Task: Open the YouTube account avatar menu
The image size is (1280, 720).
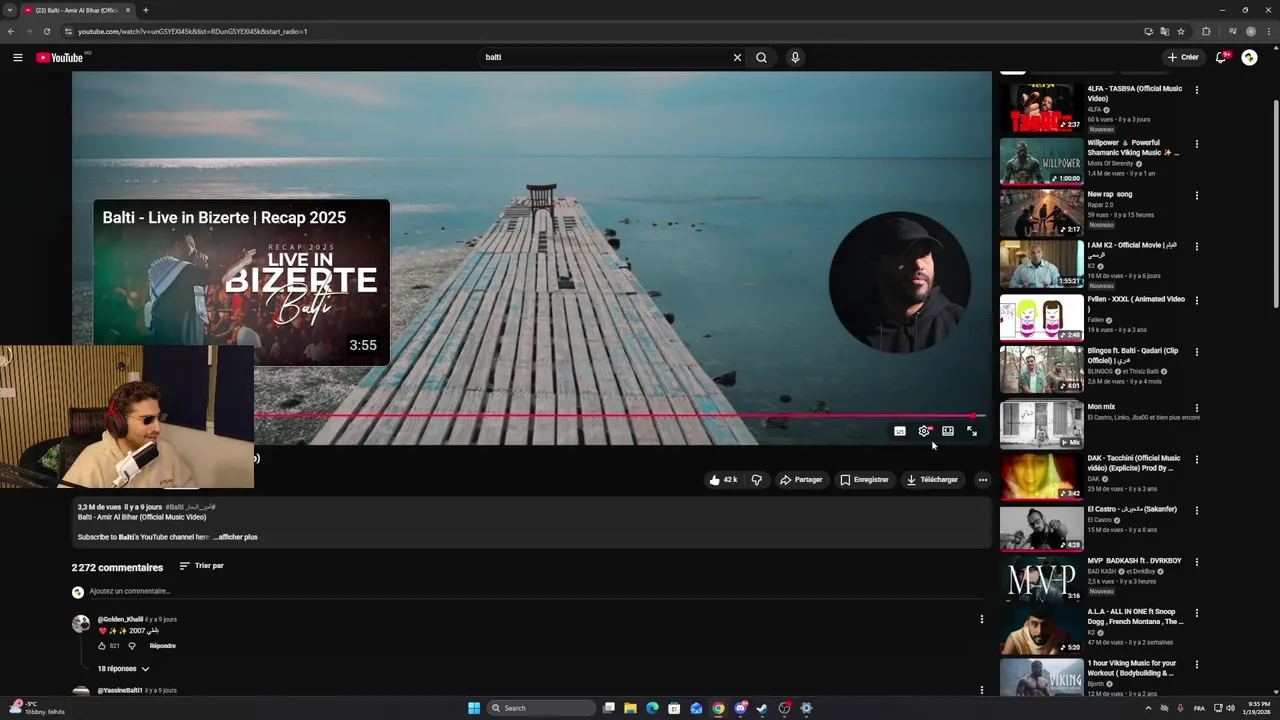Action: coord(1249,57)
